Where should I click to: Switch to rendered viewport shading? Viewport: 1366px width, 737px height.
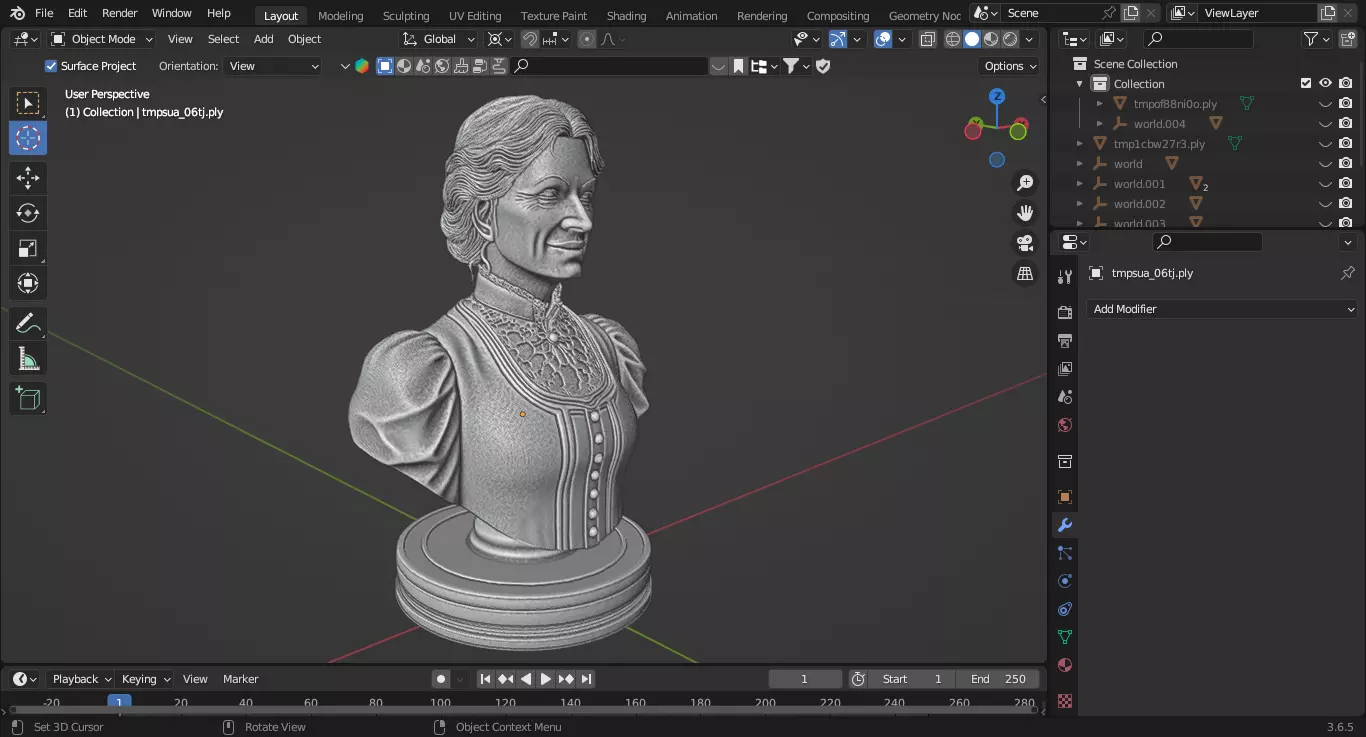click(1010, 39)
